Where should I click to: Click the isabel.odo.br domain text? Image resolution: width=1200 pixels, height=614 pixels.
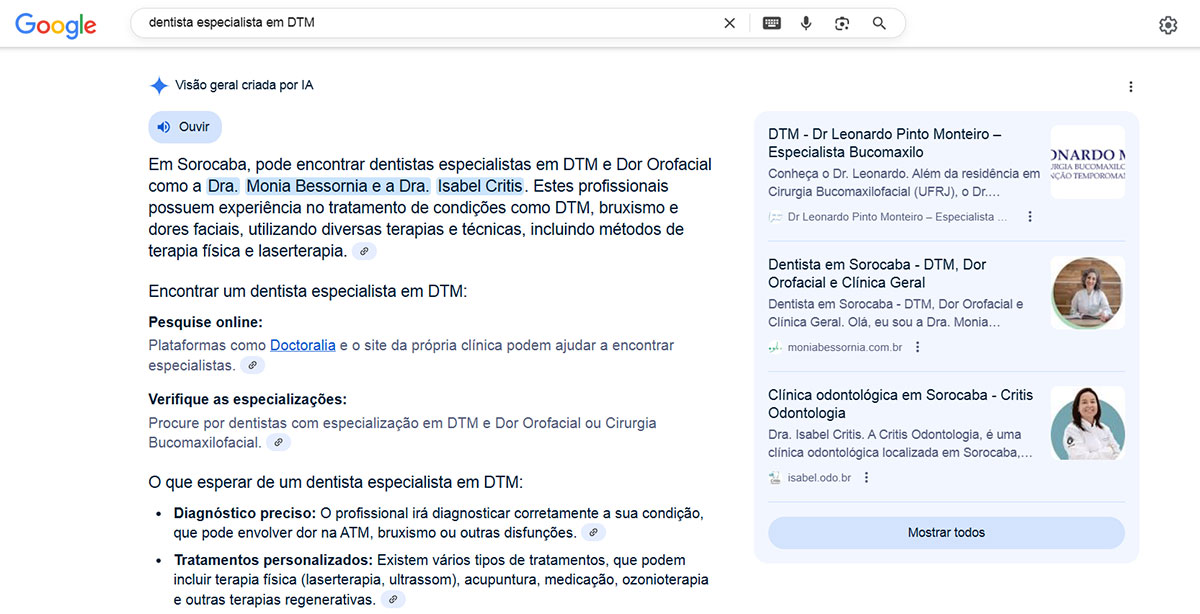click(x=820, y=478)
